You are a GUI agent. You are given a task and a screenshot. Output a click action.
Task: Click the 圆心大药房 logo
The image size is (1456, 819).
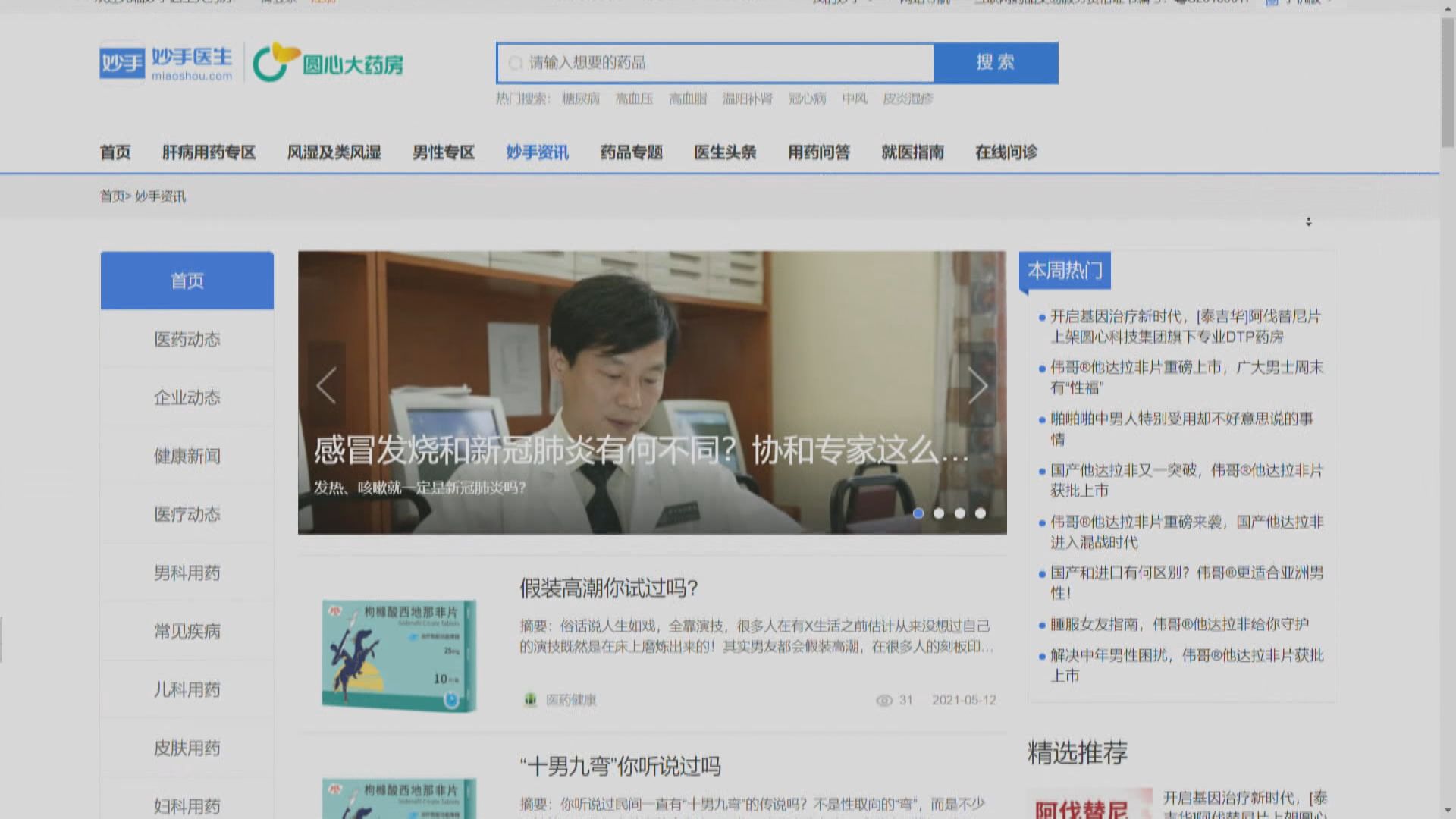click(328, 63)
